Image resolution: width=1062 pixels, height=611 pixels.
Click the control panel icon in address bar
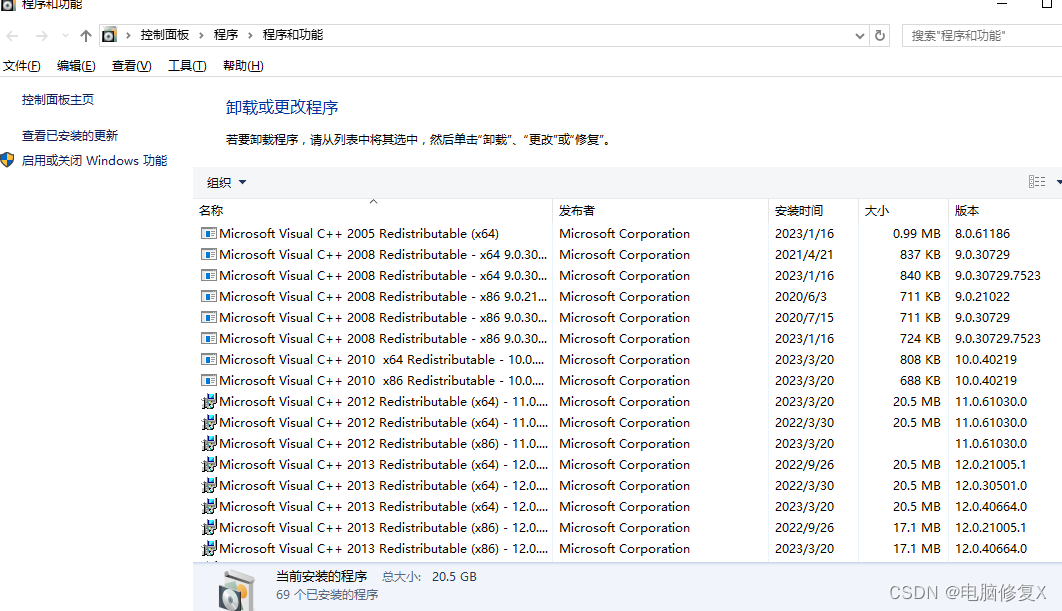(x=109, y=35)
